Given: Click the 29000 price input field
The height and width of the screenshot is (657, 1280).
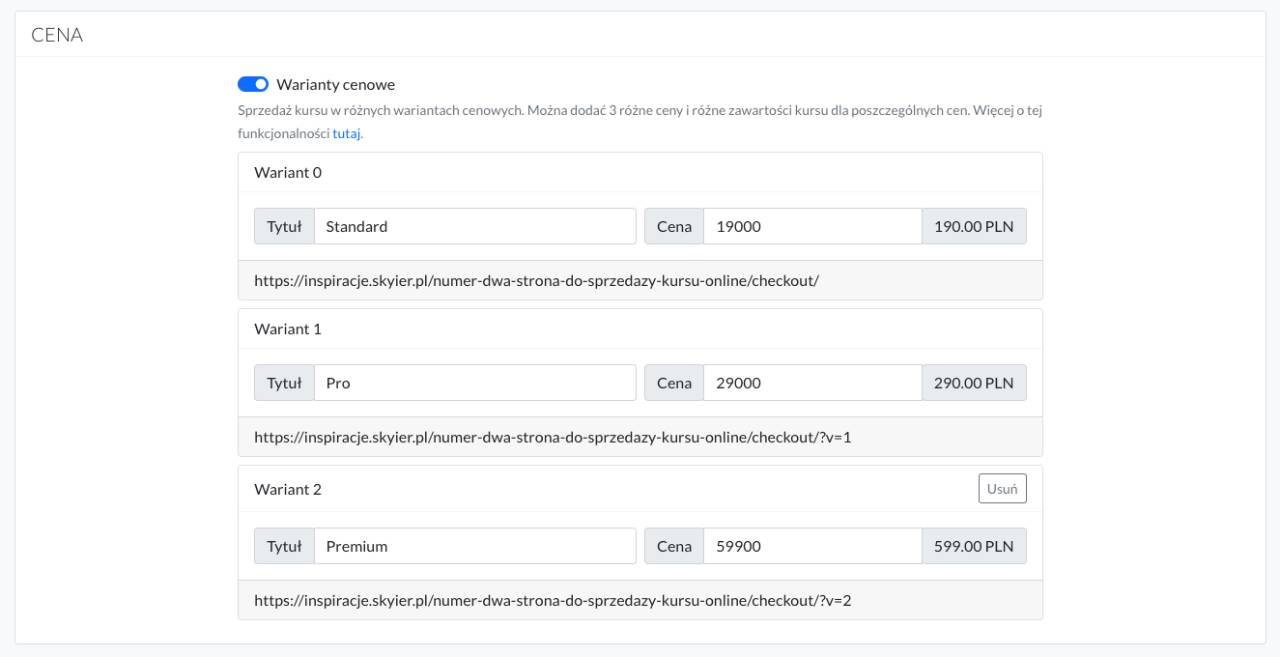Looking at the screenshot, I should pyautogui.click(x=812, y=383).
